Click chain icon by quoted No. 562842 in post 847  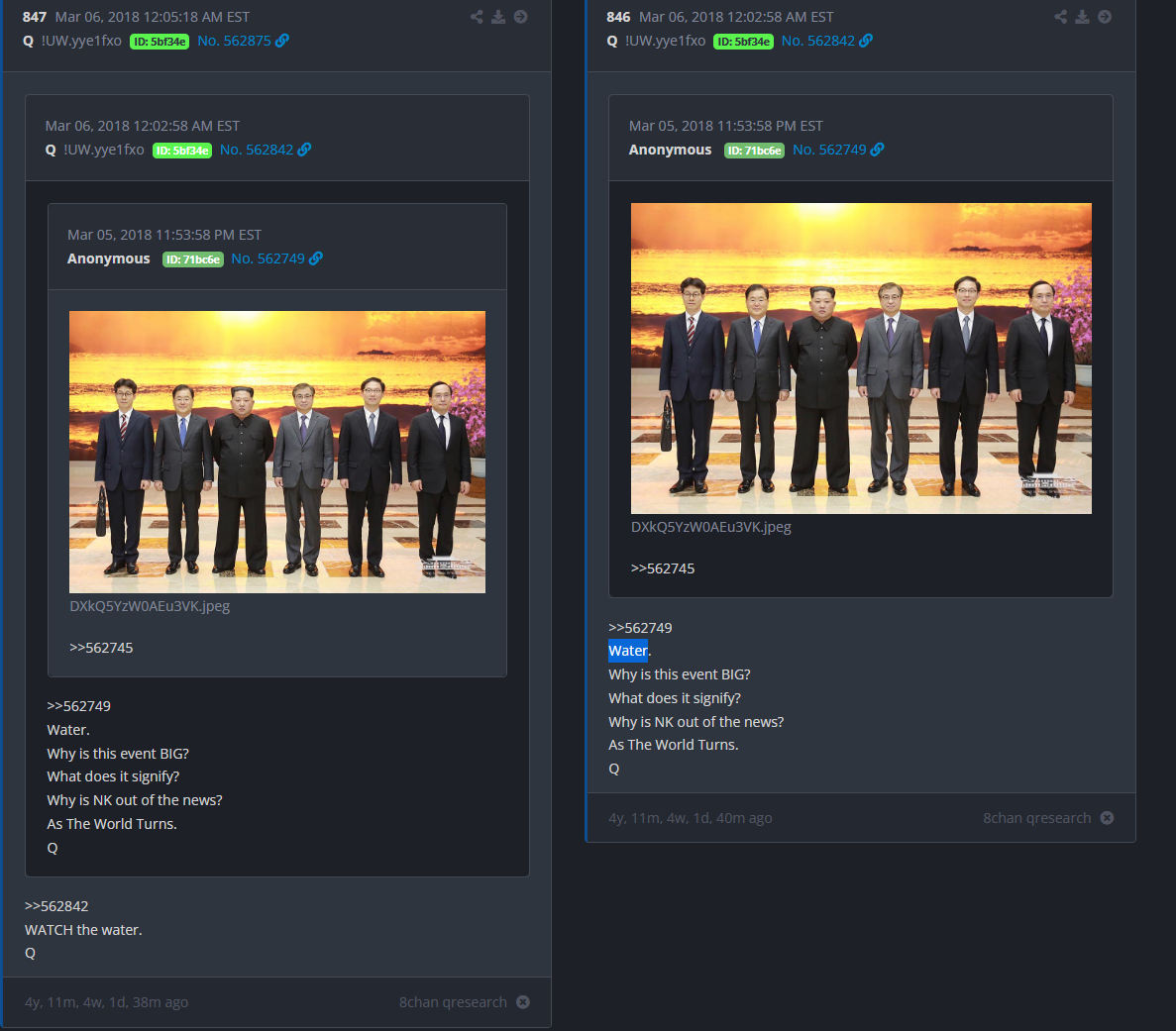coord(304,150)
